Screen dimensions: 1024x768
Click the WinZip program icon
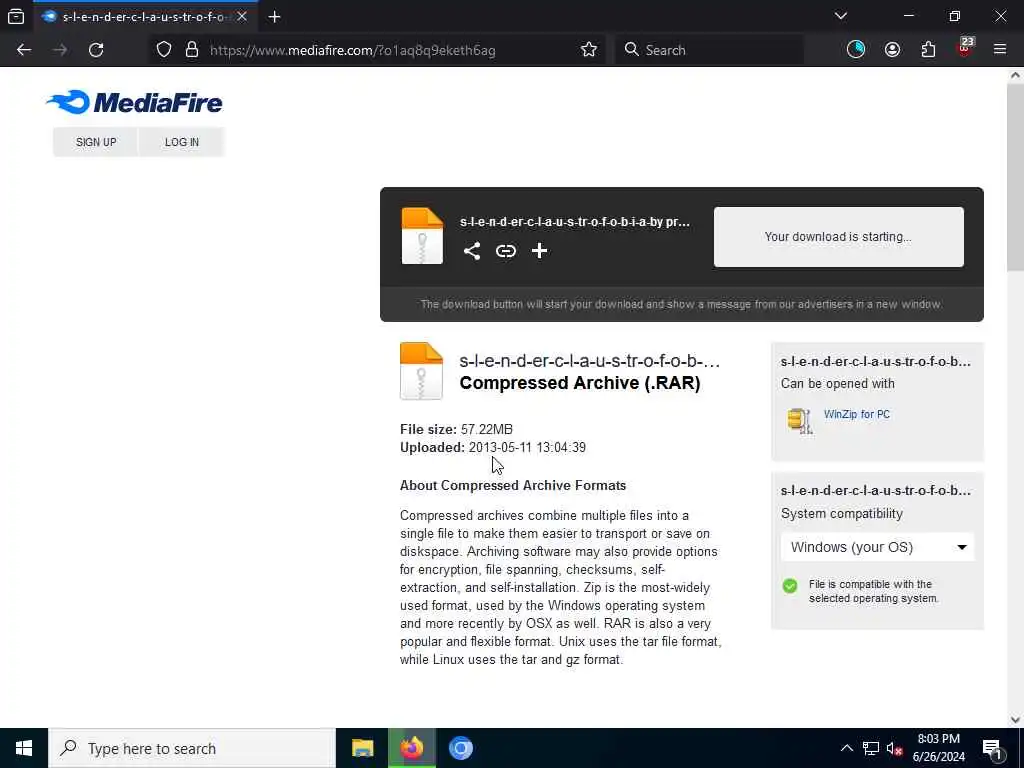pos(800,421)
